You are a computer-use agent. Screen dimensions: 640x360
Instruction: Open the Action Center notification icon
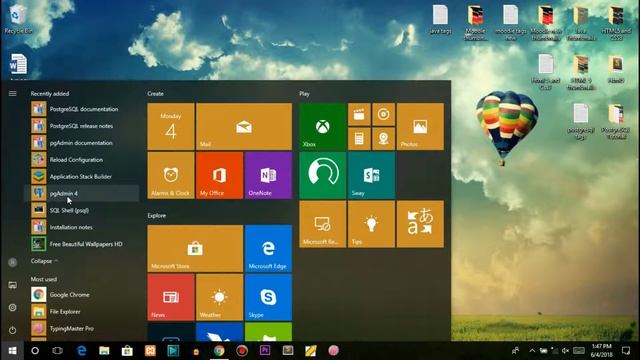(x=626, y=351)
